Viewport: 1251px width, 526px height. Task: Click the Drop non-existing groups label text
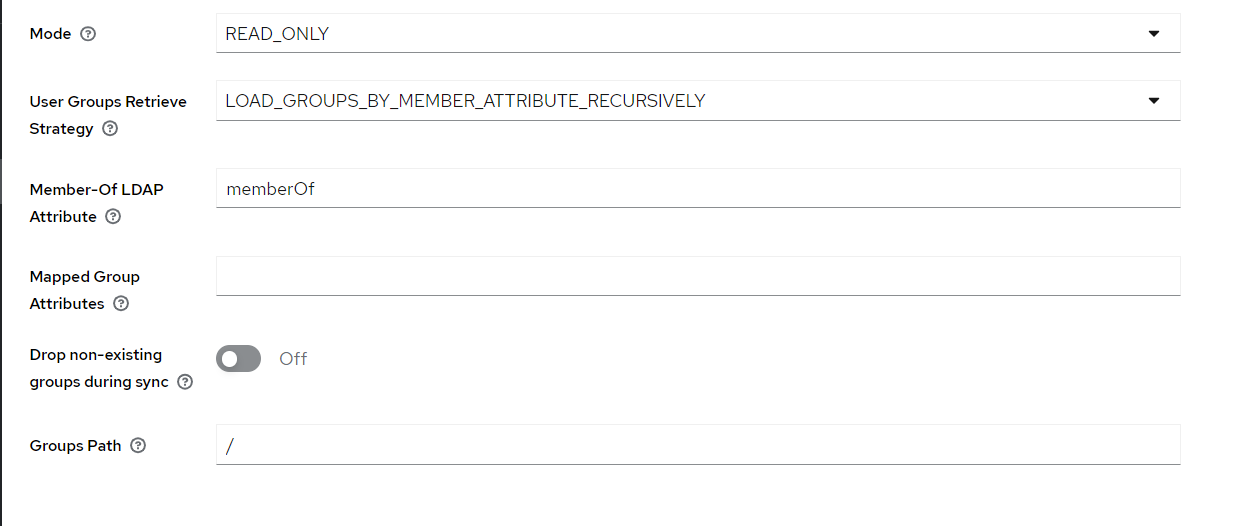pyautogui.click(x=99, y=368)
